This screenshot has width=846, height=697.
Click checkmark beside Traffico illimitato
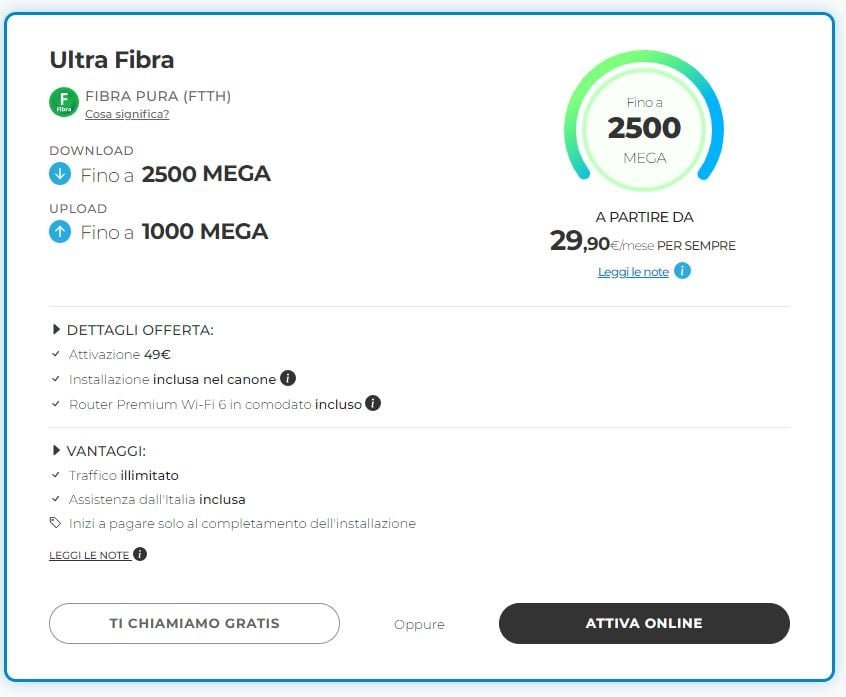point(56,475)
